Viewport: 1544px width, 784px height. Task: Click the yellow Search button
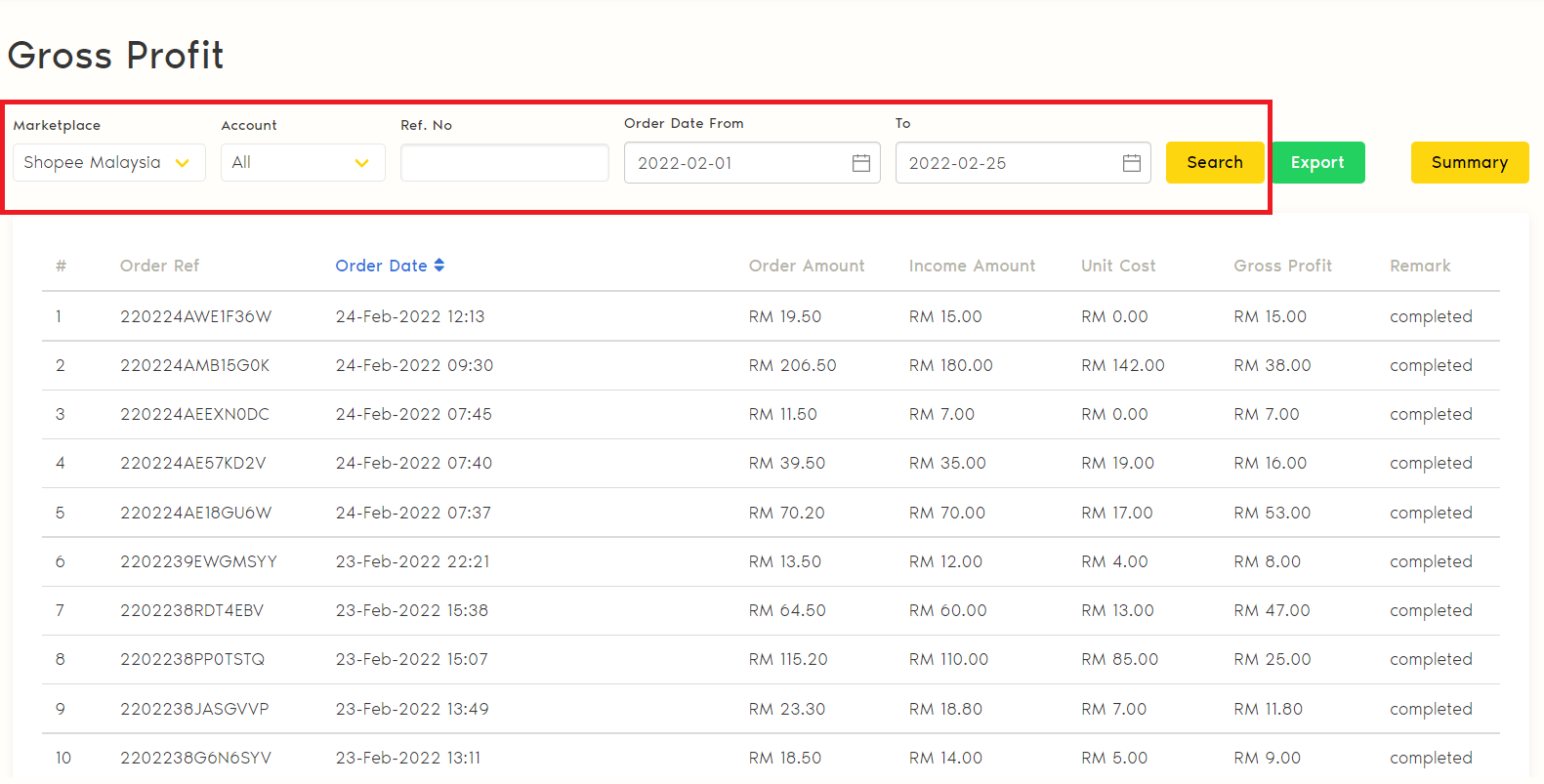[1215, 163]
